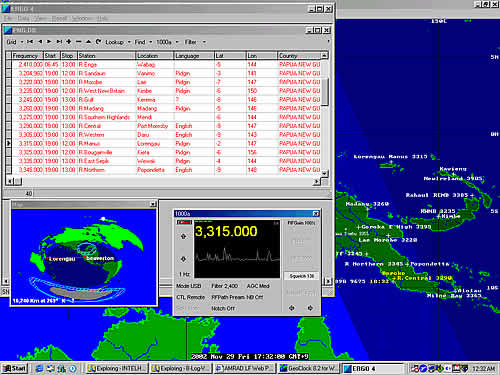Click right arrow at 1000a panel bottom
This screenshot has width=500, height=375.
310,308
